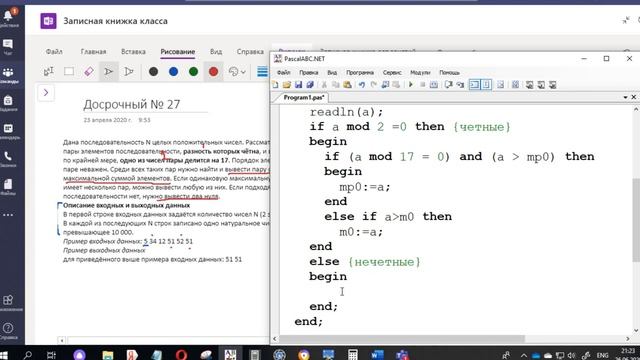Viewport: 640px width, 360px height.
Task: Open Вид menu in PascalABC.NET
Action: [332, 72]
